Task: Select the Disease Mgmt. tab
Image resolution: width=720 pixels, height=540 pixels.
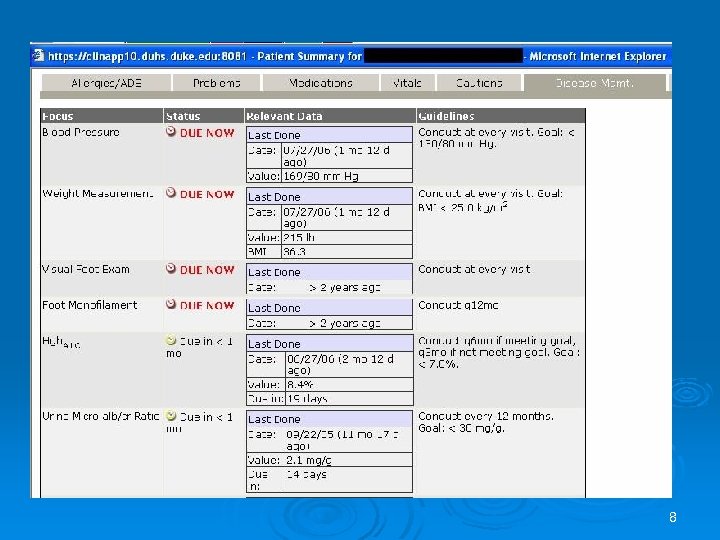Action: pyautogui.click(x=595, y=83)
